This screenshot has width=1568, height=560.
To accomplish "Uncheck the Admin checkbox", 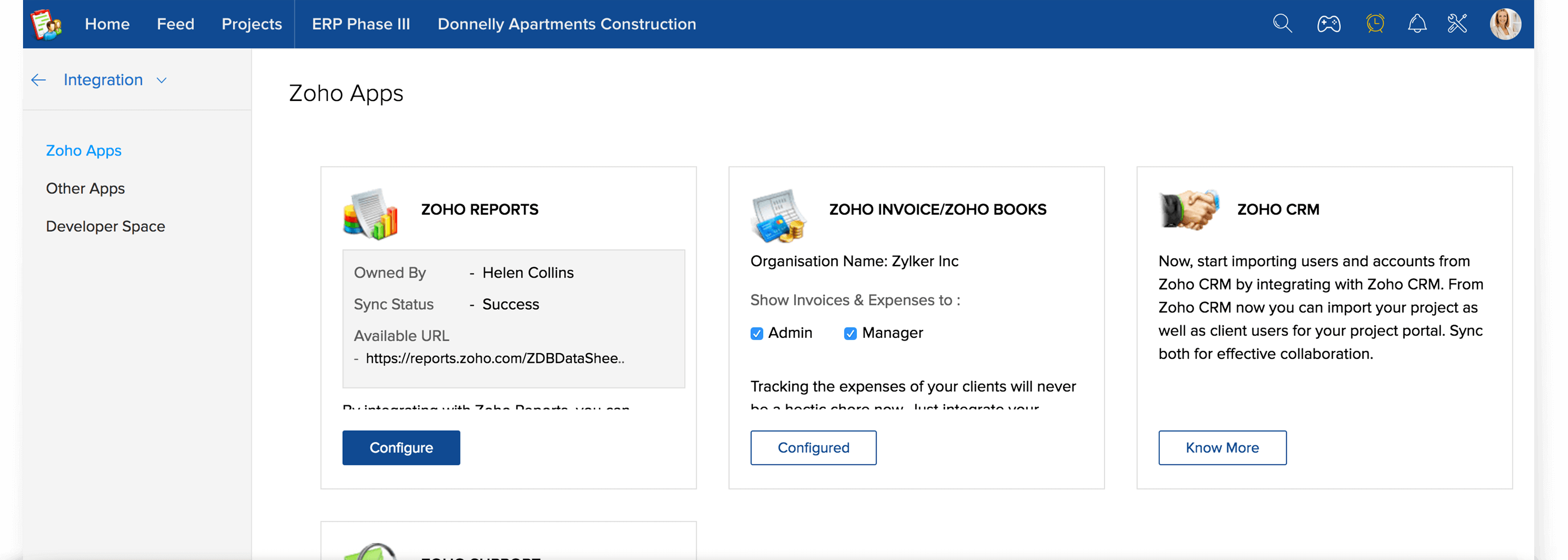I will tap(757, 333).
